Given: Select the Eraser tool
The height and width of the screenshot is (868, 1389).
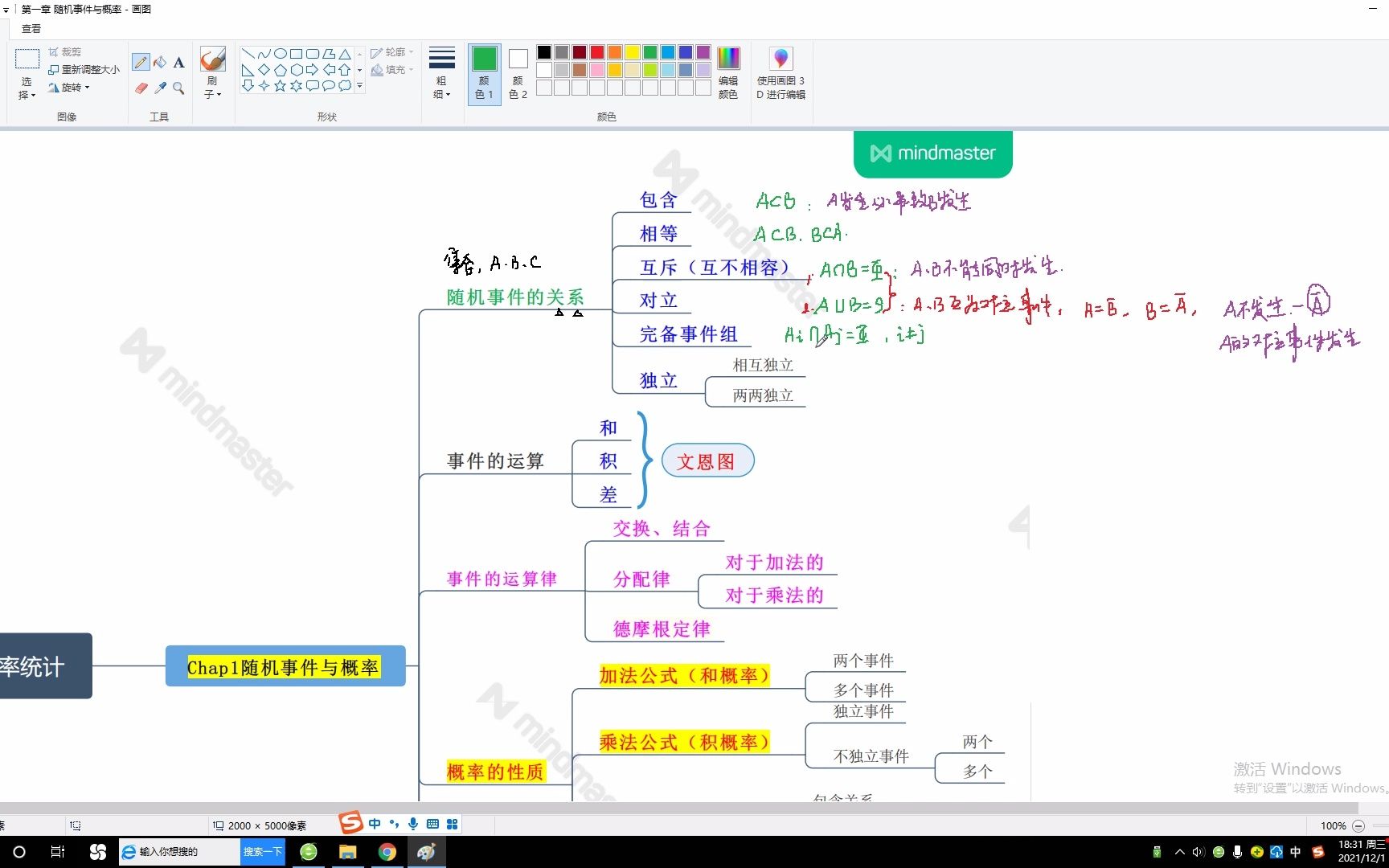Looking at the screenshot, I should (x=141, y=88).
